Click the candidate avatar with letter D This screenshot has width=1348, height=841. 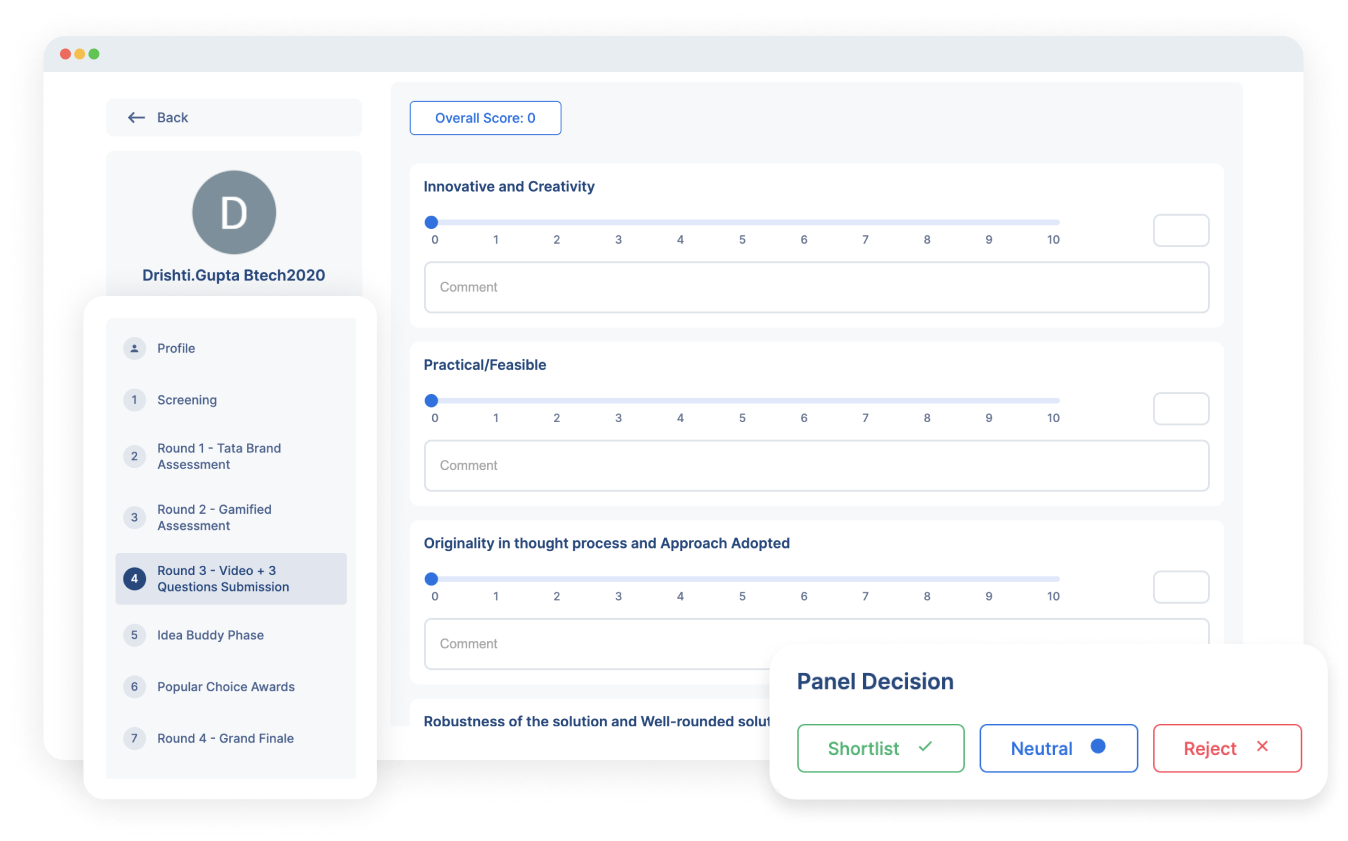[x=234, y=212]
